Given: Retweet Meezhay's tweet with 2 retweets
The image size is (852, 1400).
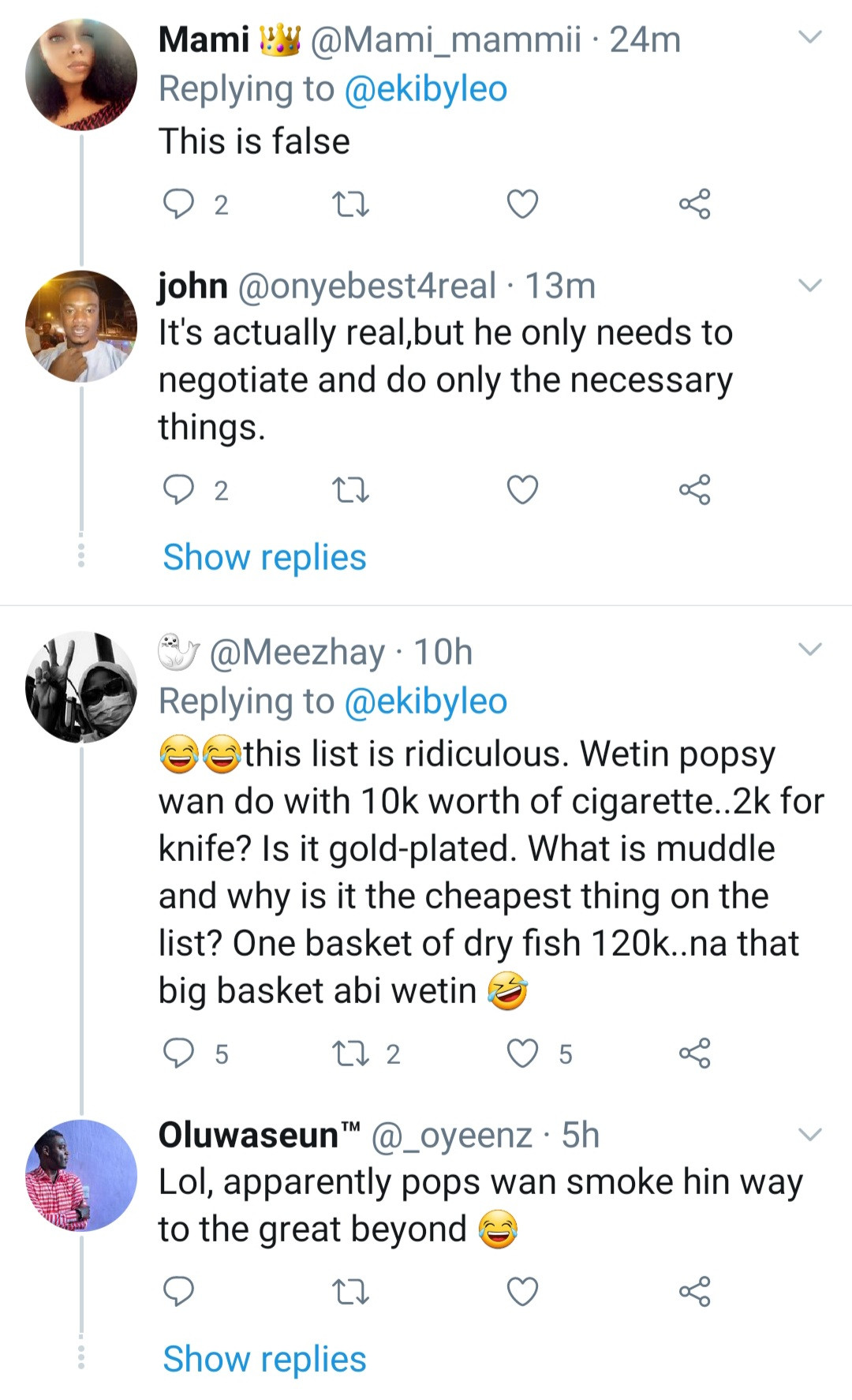Looking at the screenshot, I should (350, 1054).
